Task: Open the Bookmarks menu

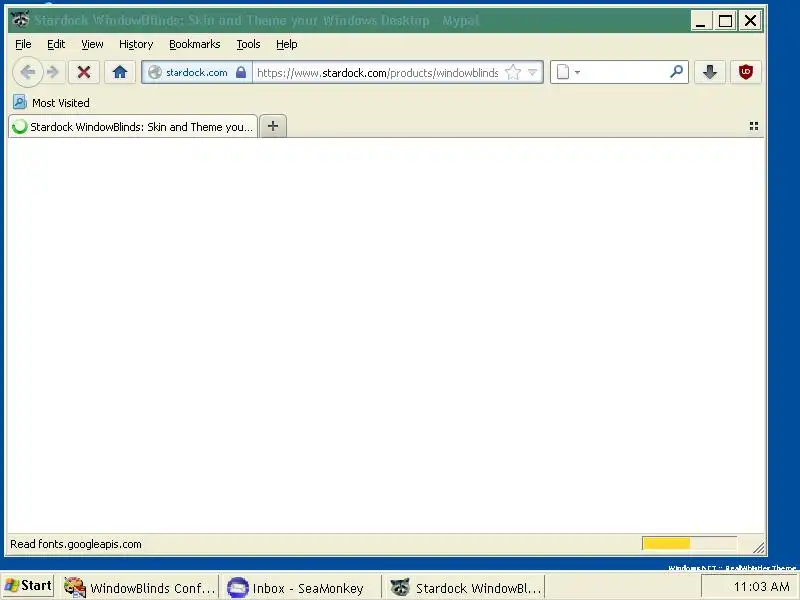Action: 194,44
